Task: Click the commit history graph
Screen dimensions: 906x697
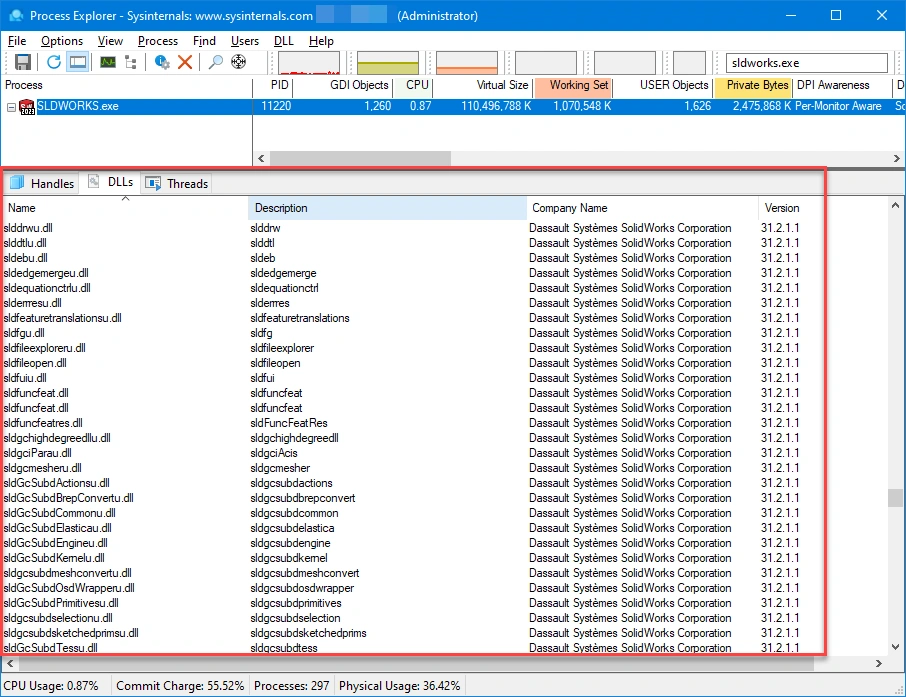Action: pyautogui.click(x=388, y=62)
